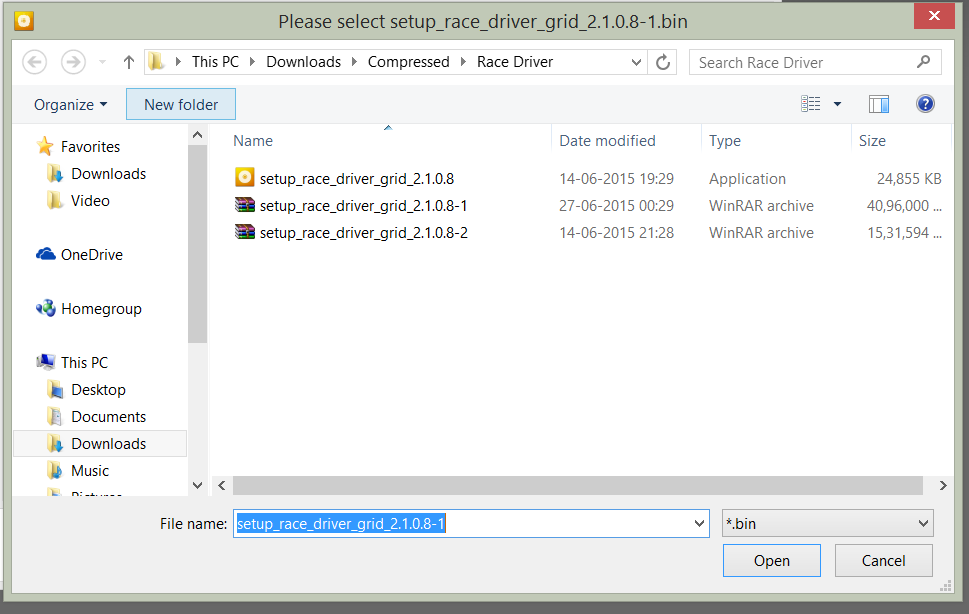This screenshot has height=614, width=969.
Task: Open recent locations dropdown arrow
Action: [103, 62]
